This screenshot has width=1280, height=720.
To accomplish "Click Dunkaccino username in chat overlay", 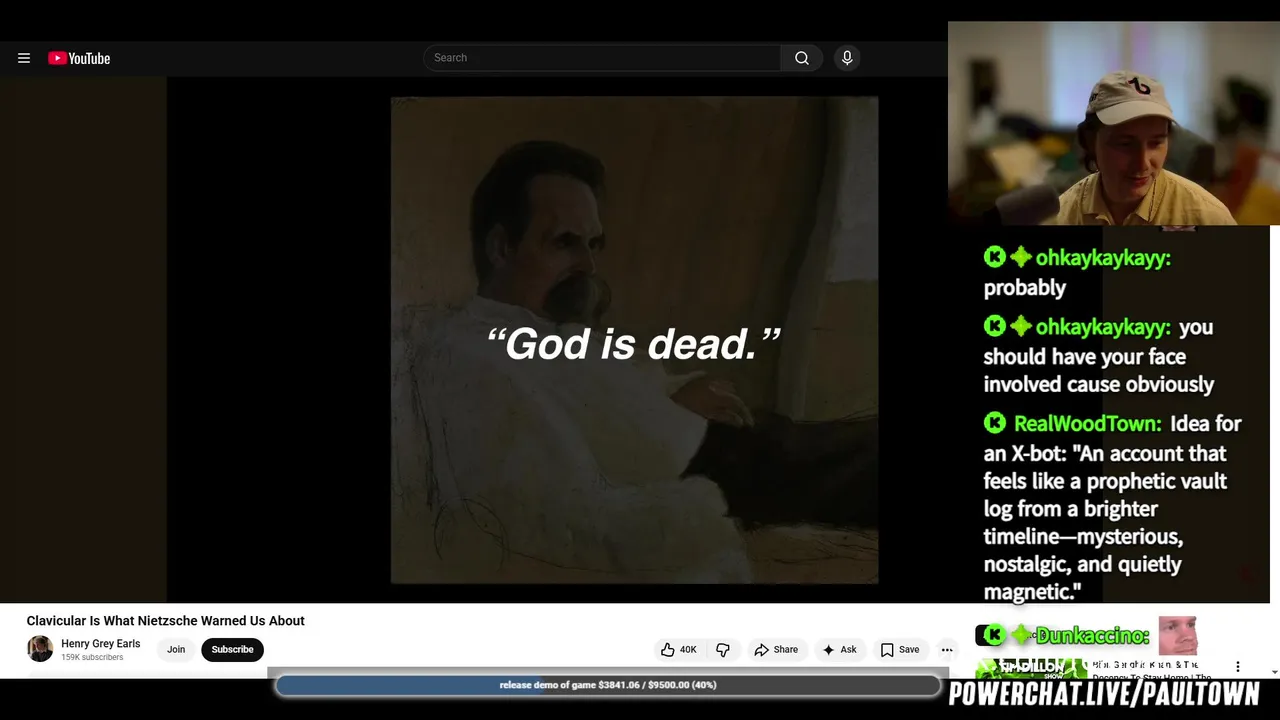I will click(1092, 636).
